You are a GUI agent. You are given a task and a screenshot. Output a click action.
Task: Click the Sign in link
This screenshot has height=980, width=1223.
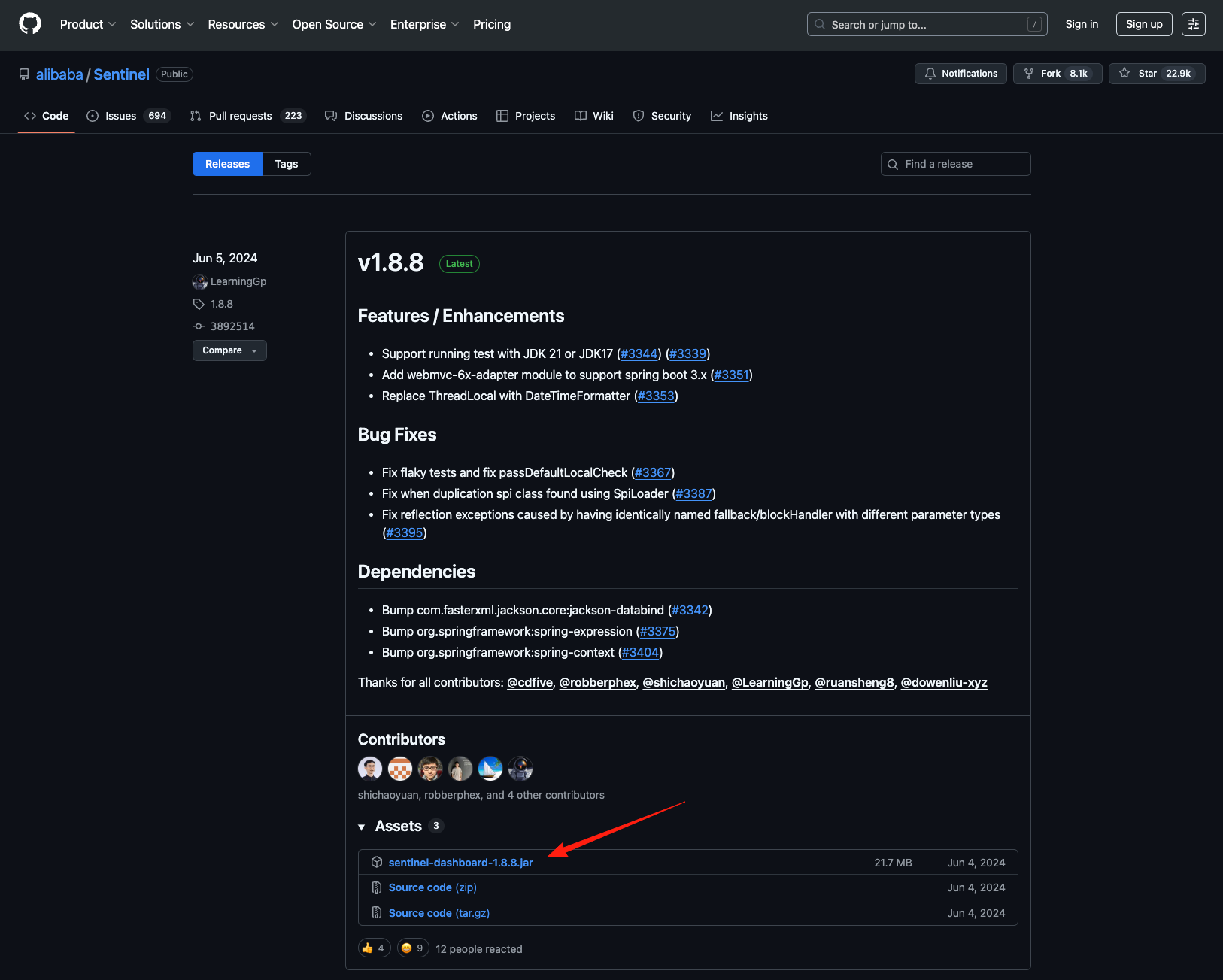pyautogui.click(x=1082, y=24)
